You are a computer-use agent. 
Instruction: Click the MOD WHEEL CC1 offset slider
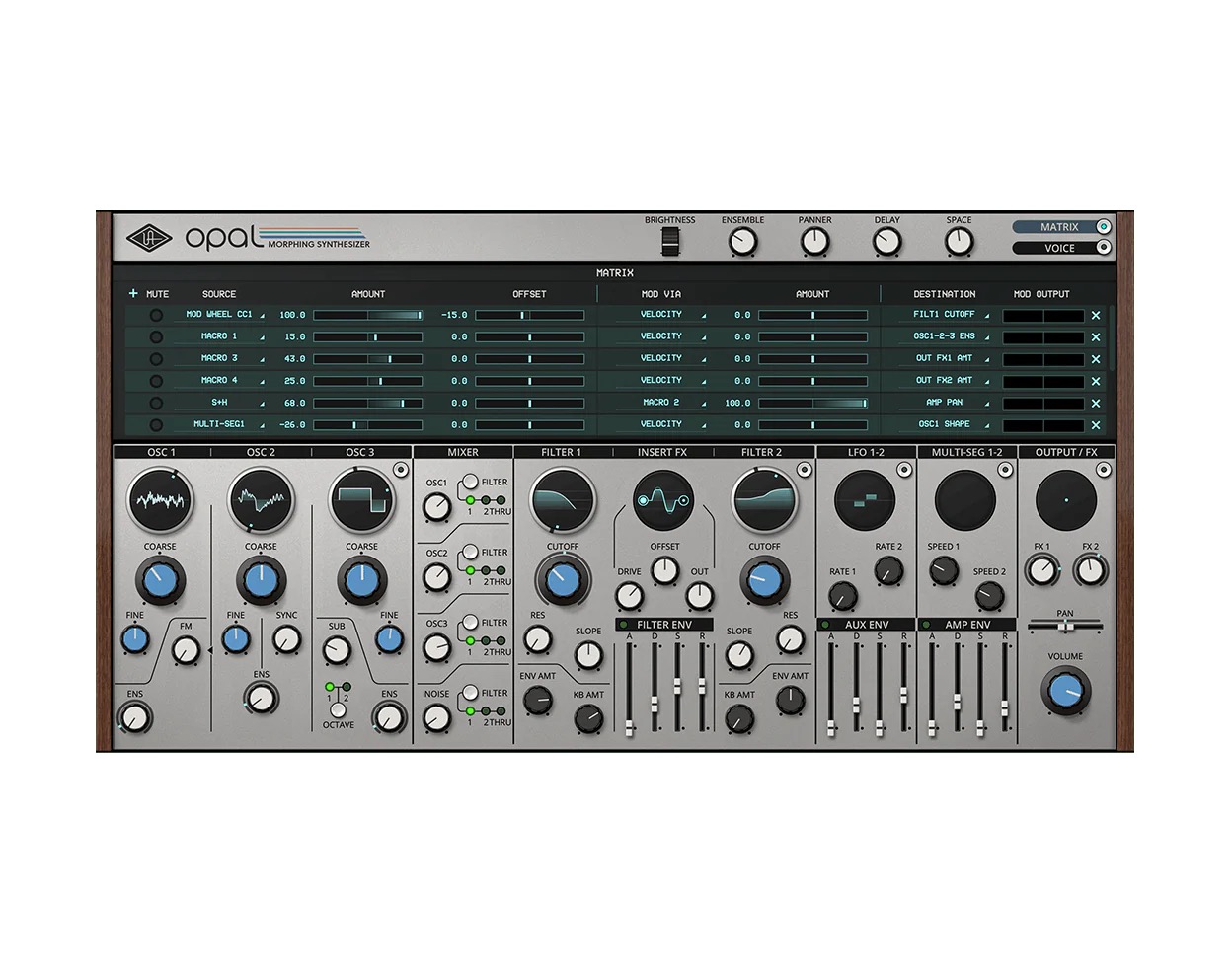coord(529,316)
